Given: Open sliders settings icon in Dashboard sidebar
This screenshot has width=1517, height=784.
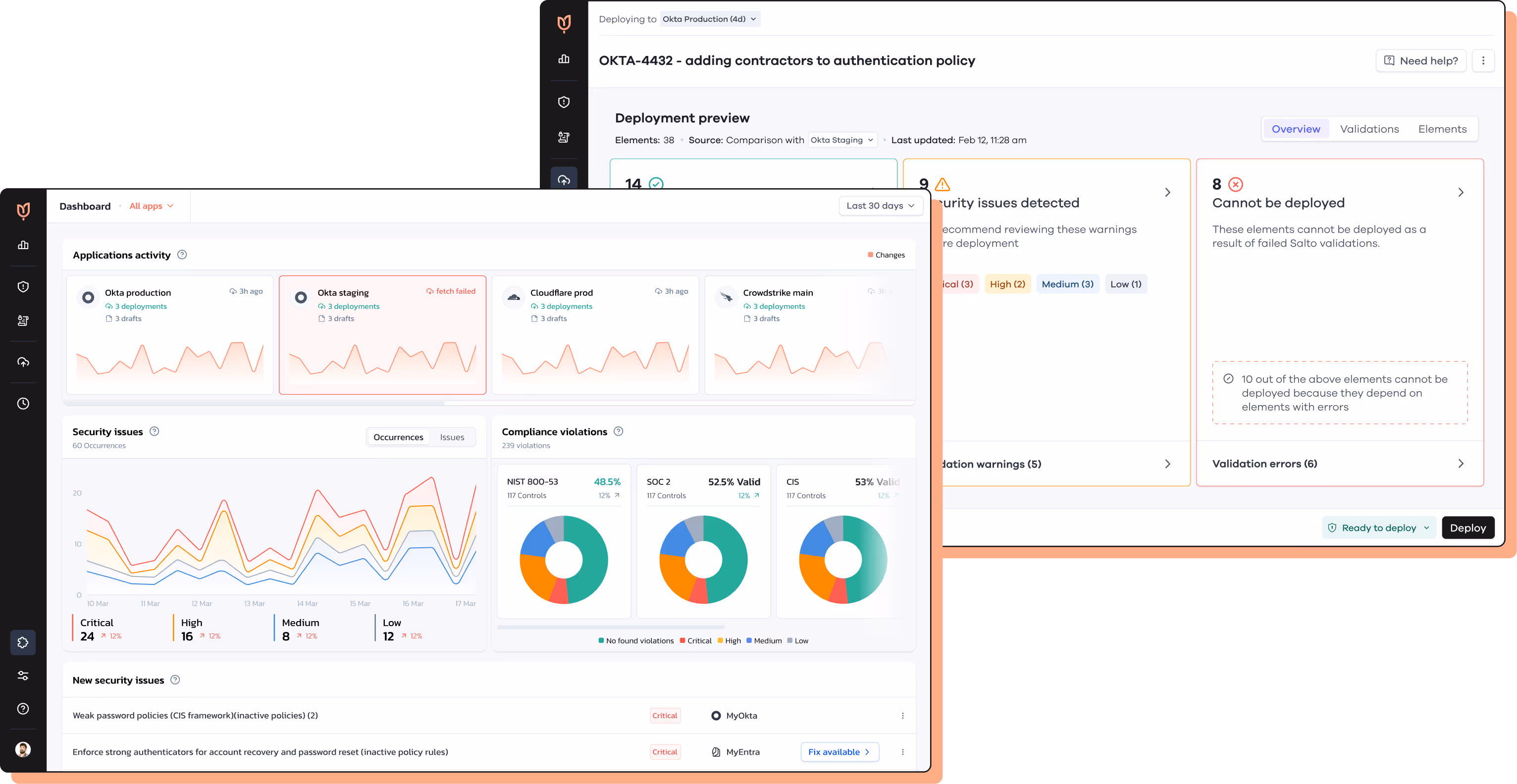Looking at the screenshot, I should click(x=23, y=676).
